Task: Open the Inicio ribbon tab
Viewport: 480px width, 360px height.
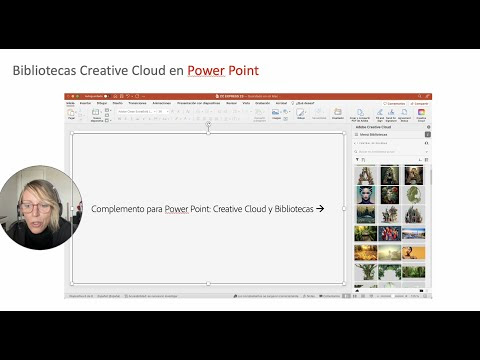Action: coord(70,103)
